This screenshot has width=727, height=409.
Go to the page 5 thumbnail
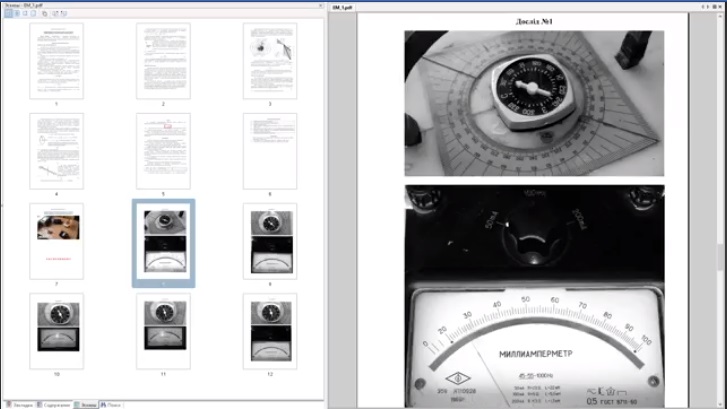tap(163, 150)
